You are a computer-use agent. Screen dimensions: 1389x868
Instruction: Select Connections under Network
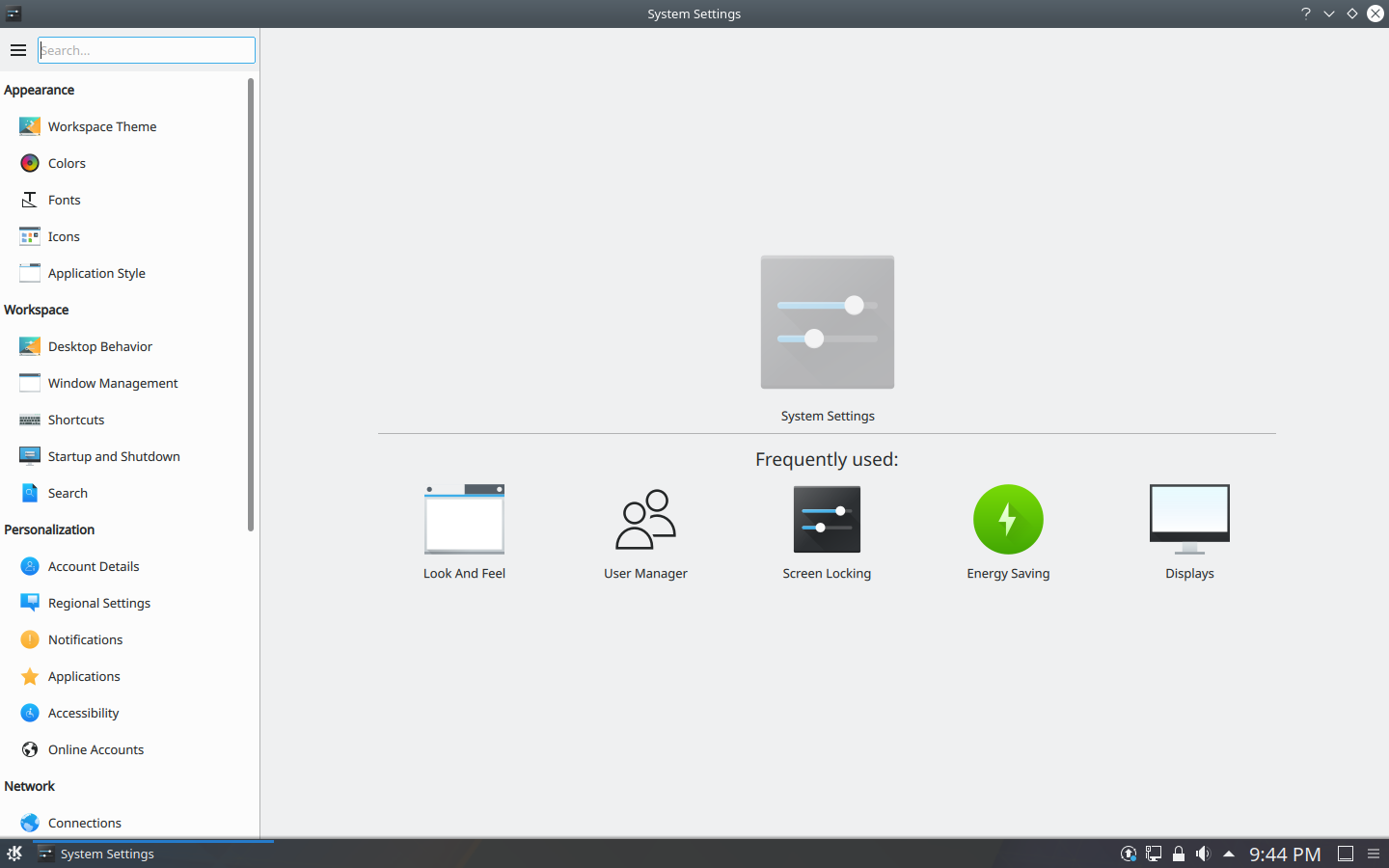point(85,823)
